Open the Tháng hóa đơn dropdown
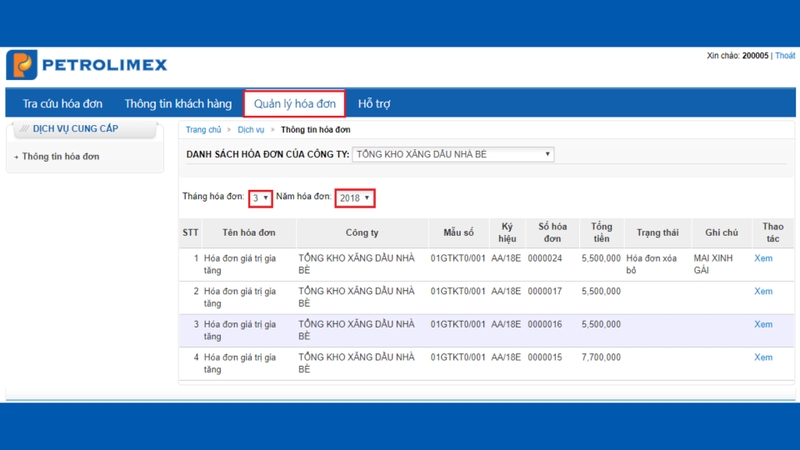 pos(260,198)
